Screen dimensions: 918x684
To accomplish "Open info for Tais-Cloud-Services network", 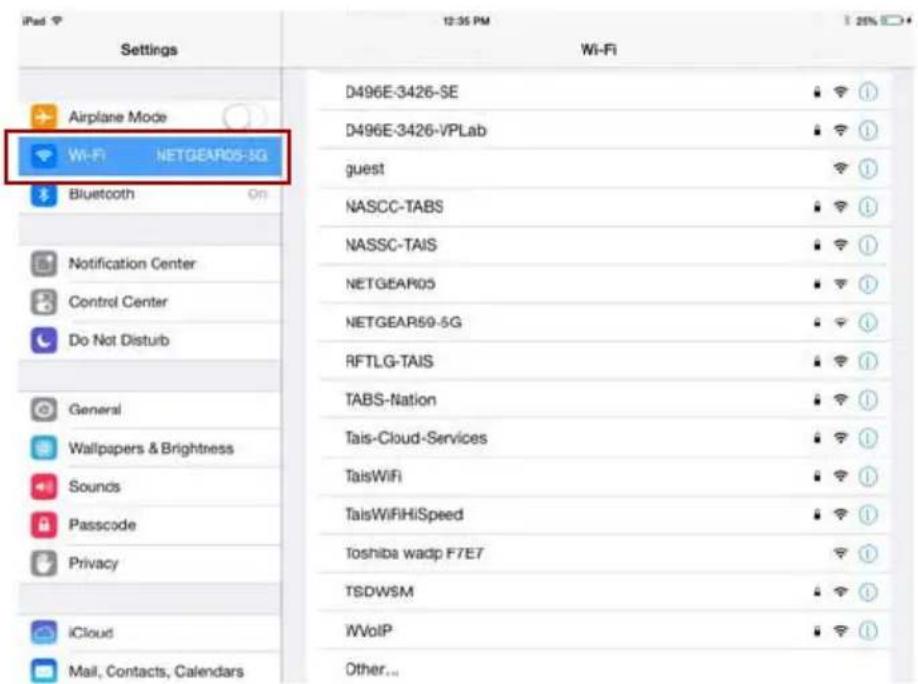I will tap(868, 438).
